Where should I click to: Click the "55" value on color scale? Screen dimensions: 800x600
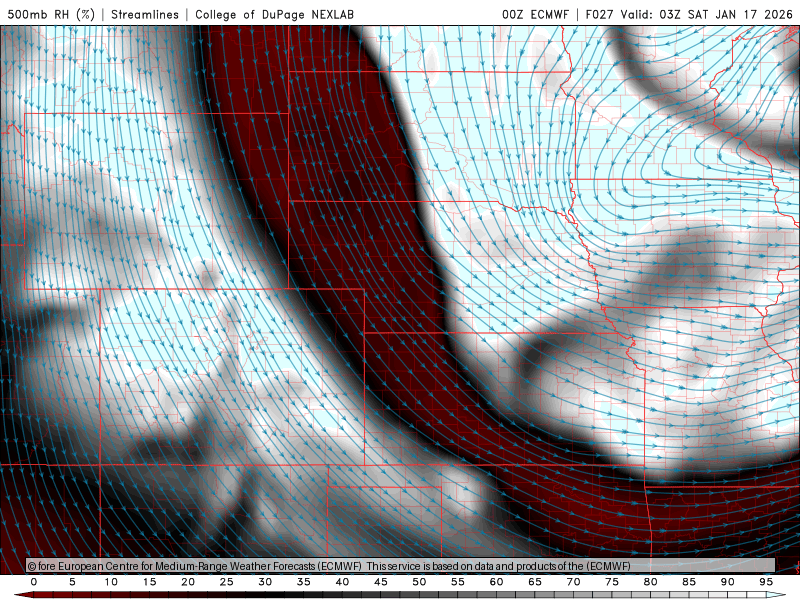click(x=458, y=582)
